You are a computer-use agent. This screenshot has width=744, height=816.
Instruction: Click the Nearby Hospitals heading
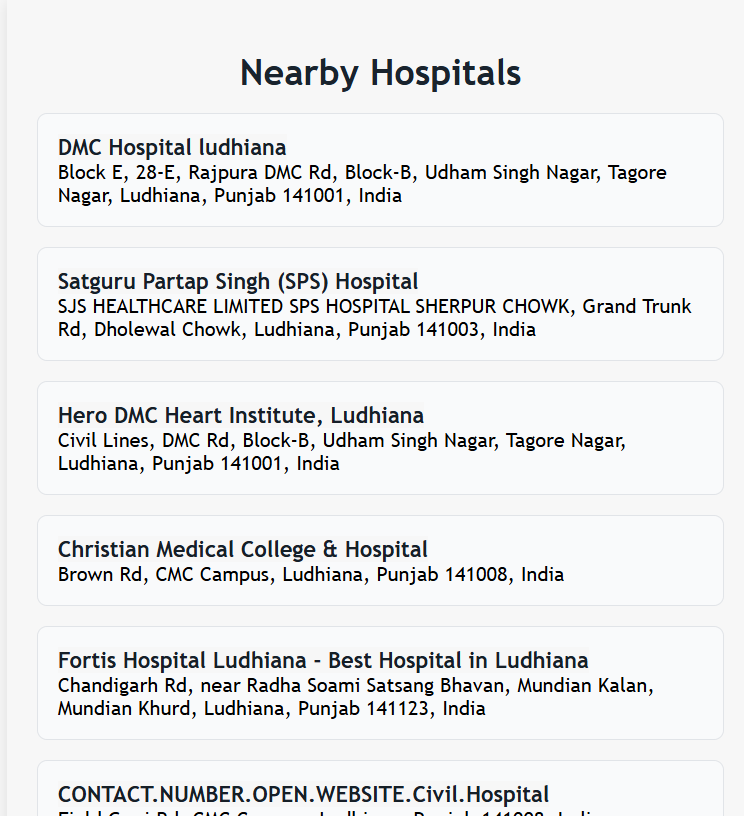point(380,73)
